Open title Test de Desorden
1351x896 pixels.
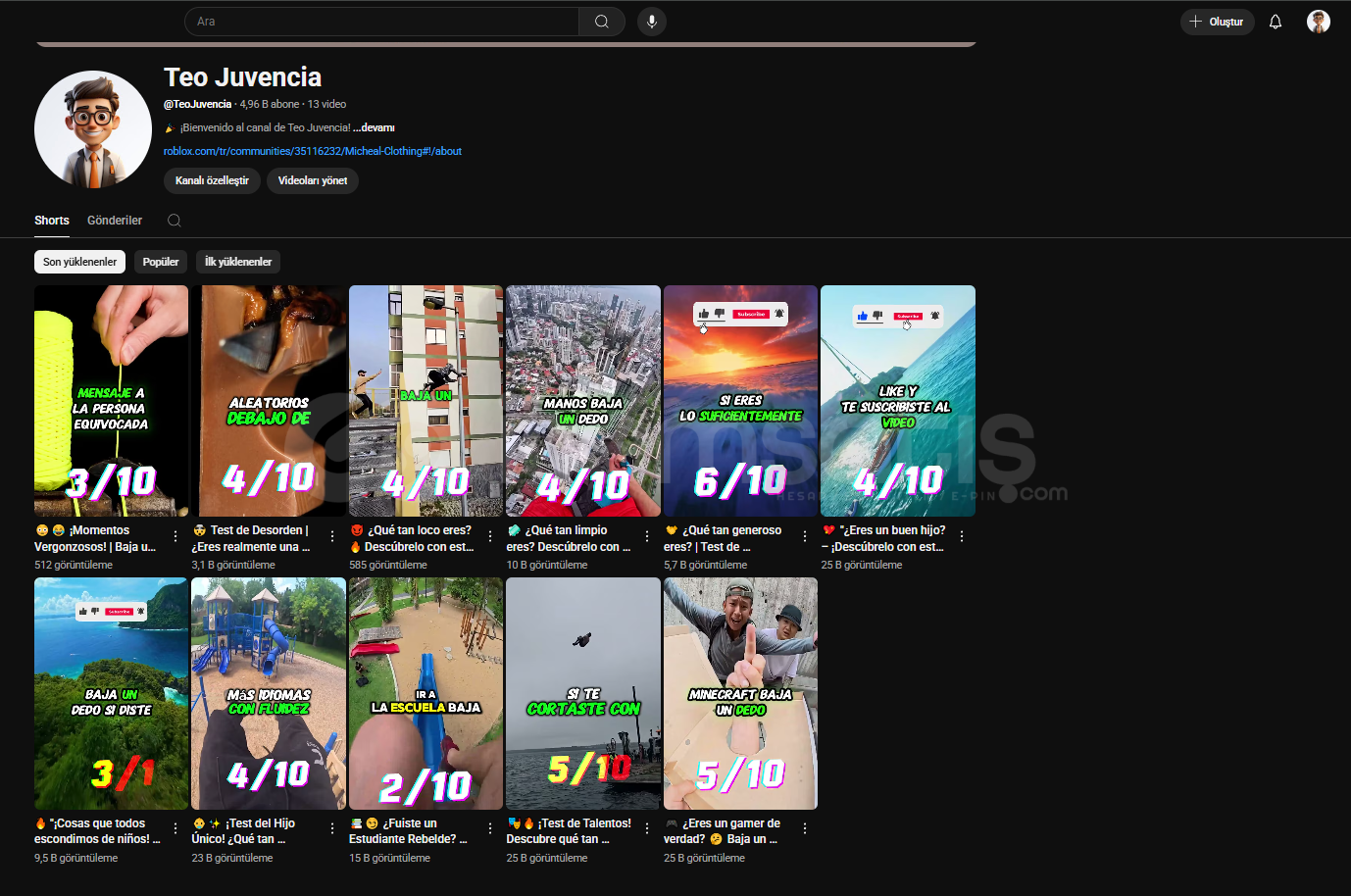[x=252, y=538]
